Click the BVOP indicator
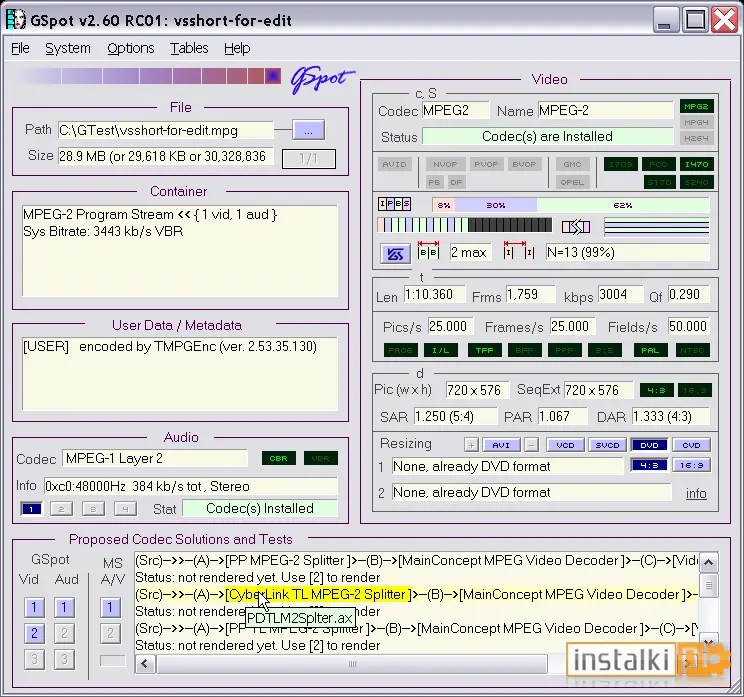Image resolution: width=744 pixels, height=697 pixels. tap(524, 164)
